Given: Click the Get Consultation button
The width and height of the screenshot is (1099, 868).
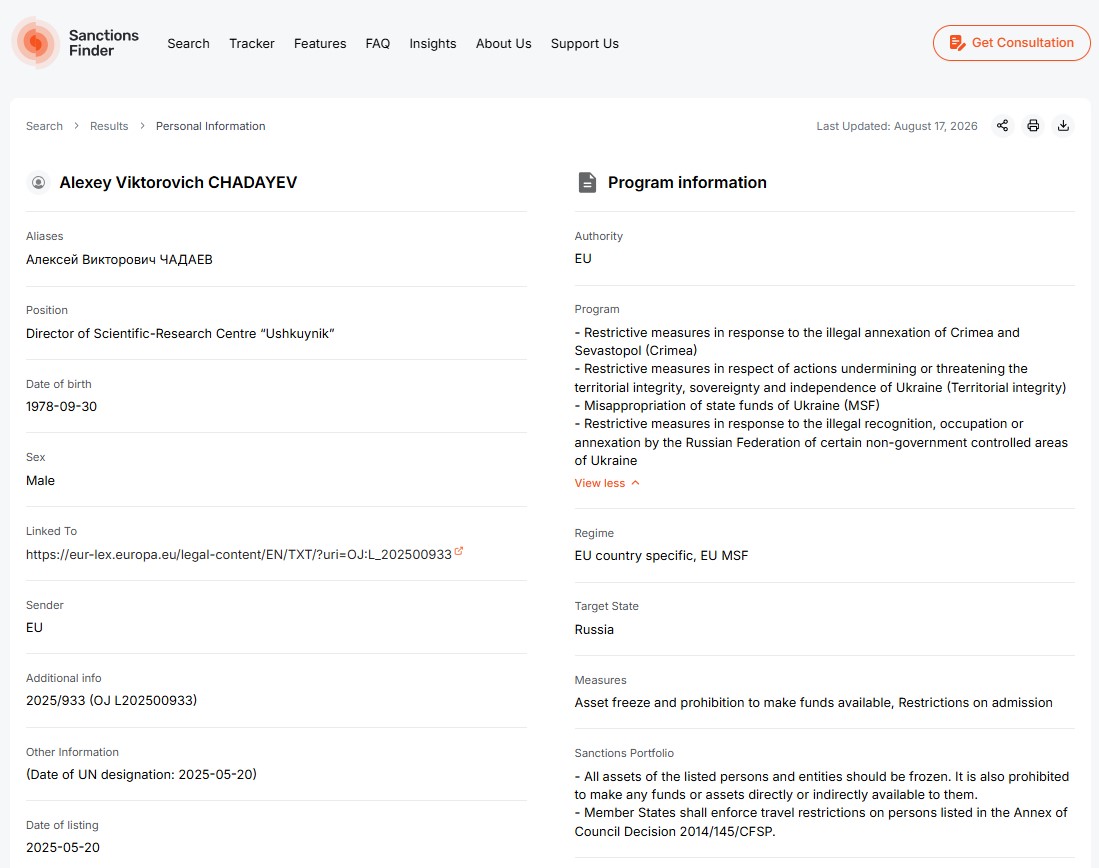Looking at the screenshot, I should pyautogui.click(x=1011, y=43).
